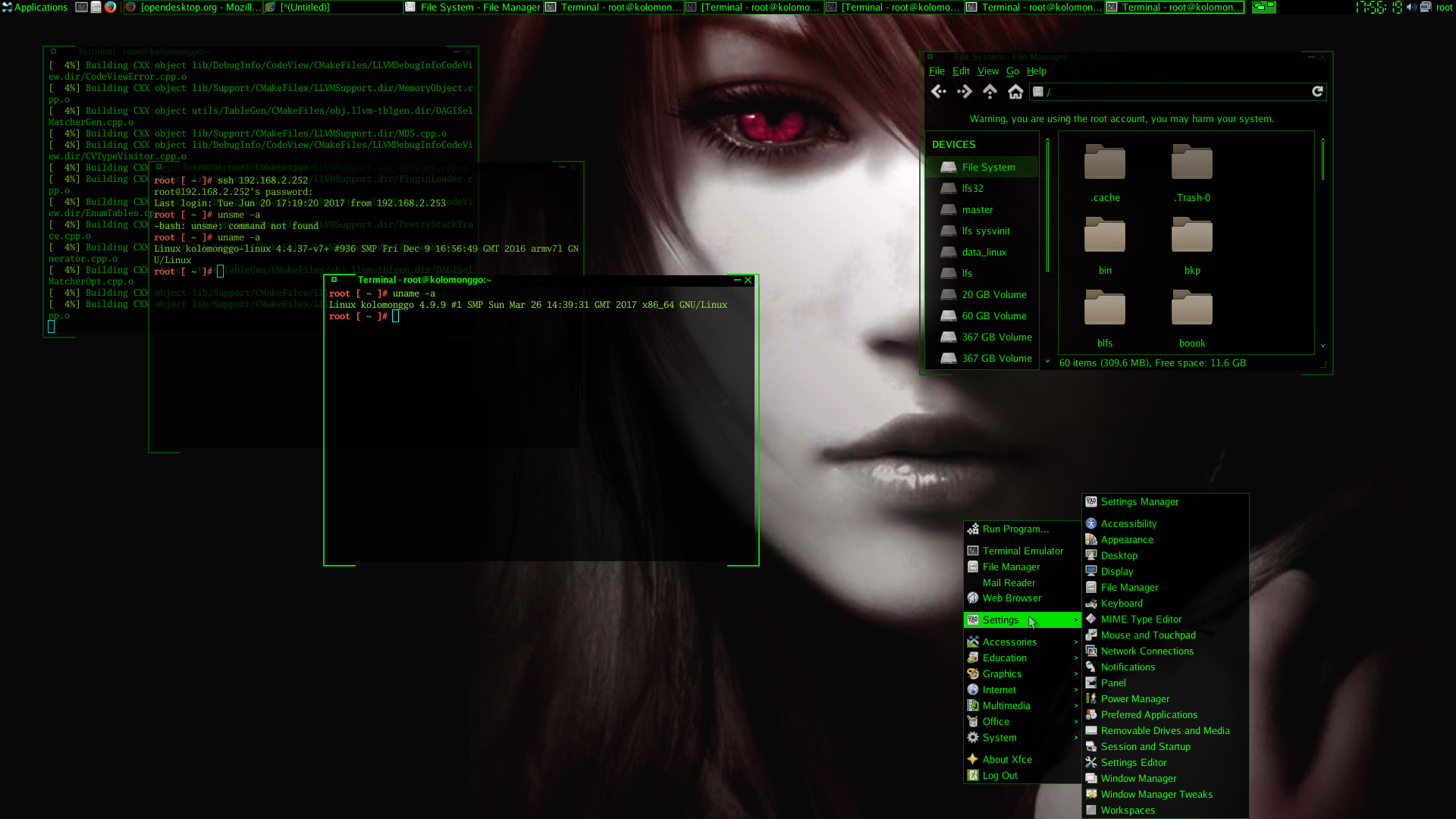Screen dimensions: 1456x819
Task: Click the Terminal Emulator menu item
Action: pos(1022,550)
